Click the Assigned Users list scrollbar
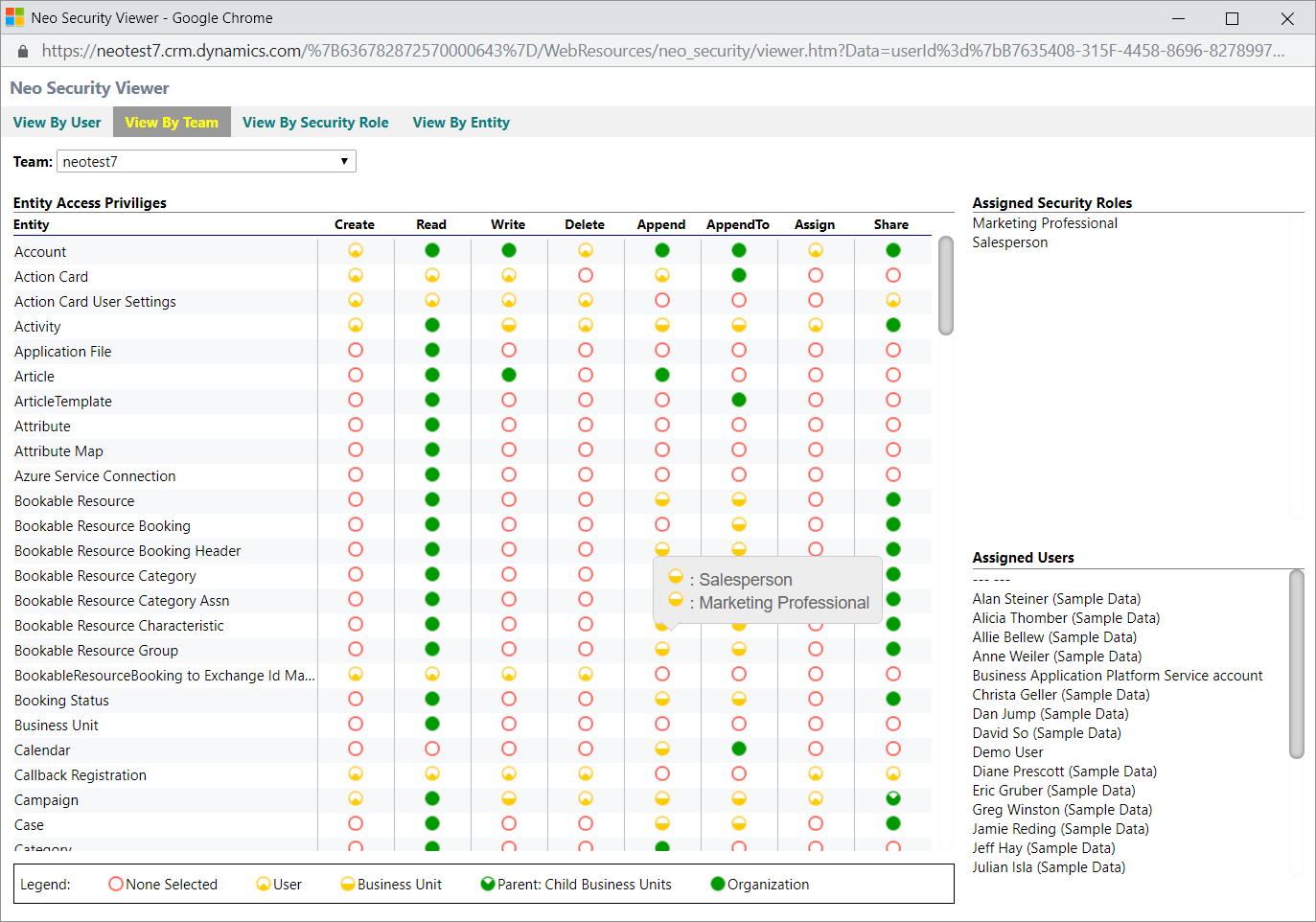Viewport: 1316px width, 922px height. pyautogui.click(x=1297, y=664)
